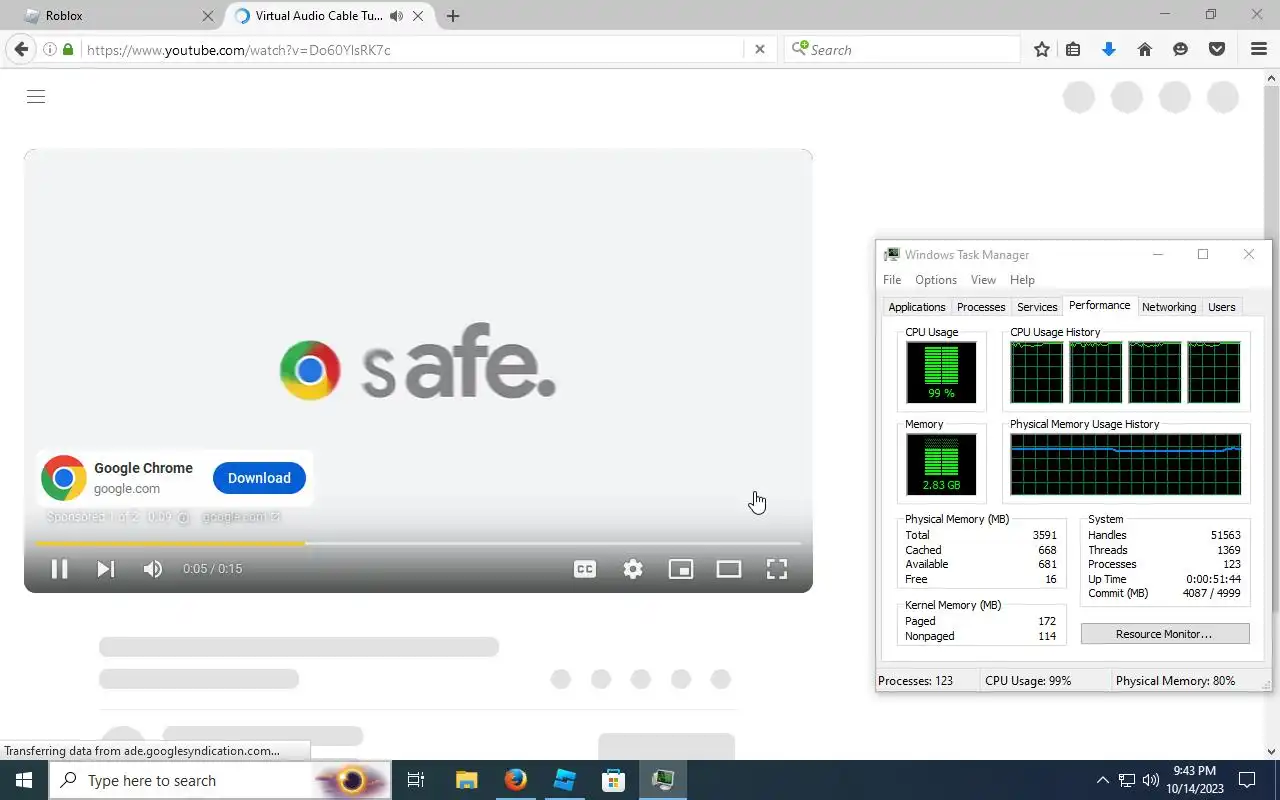Mute the video volume
The width and height of the screenshot is (1280, 800).
(152, 569)
